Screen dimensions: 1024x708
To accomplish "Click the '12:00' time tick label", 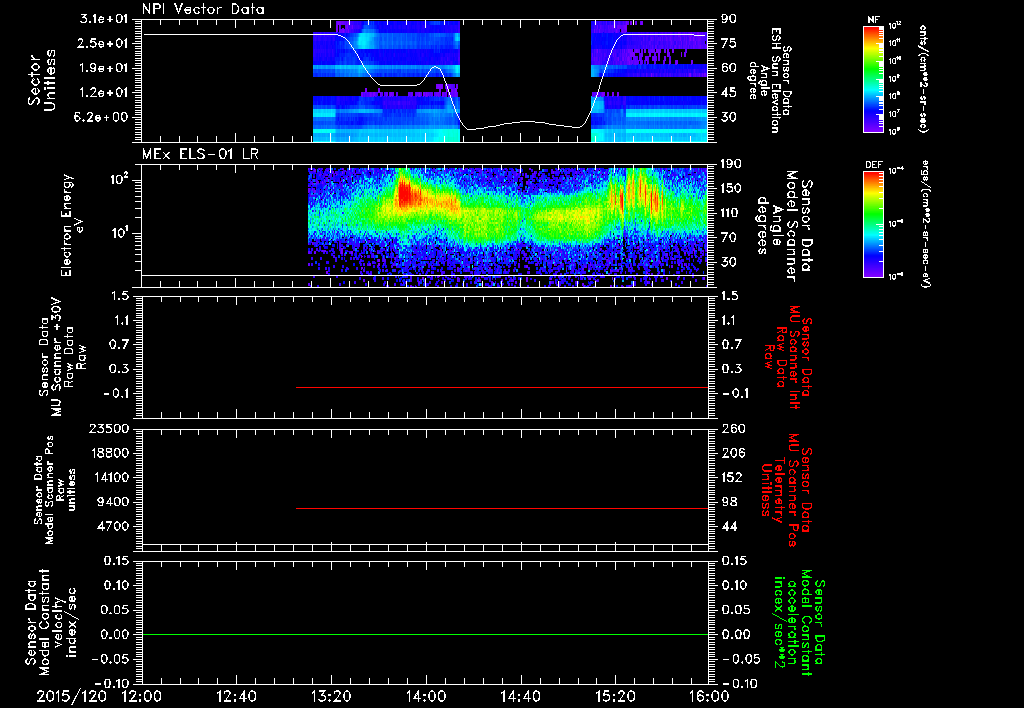I will (142, 696).
